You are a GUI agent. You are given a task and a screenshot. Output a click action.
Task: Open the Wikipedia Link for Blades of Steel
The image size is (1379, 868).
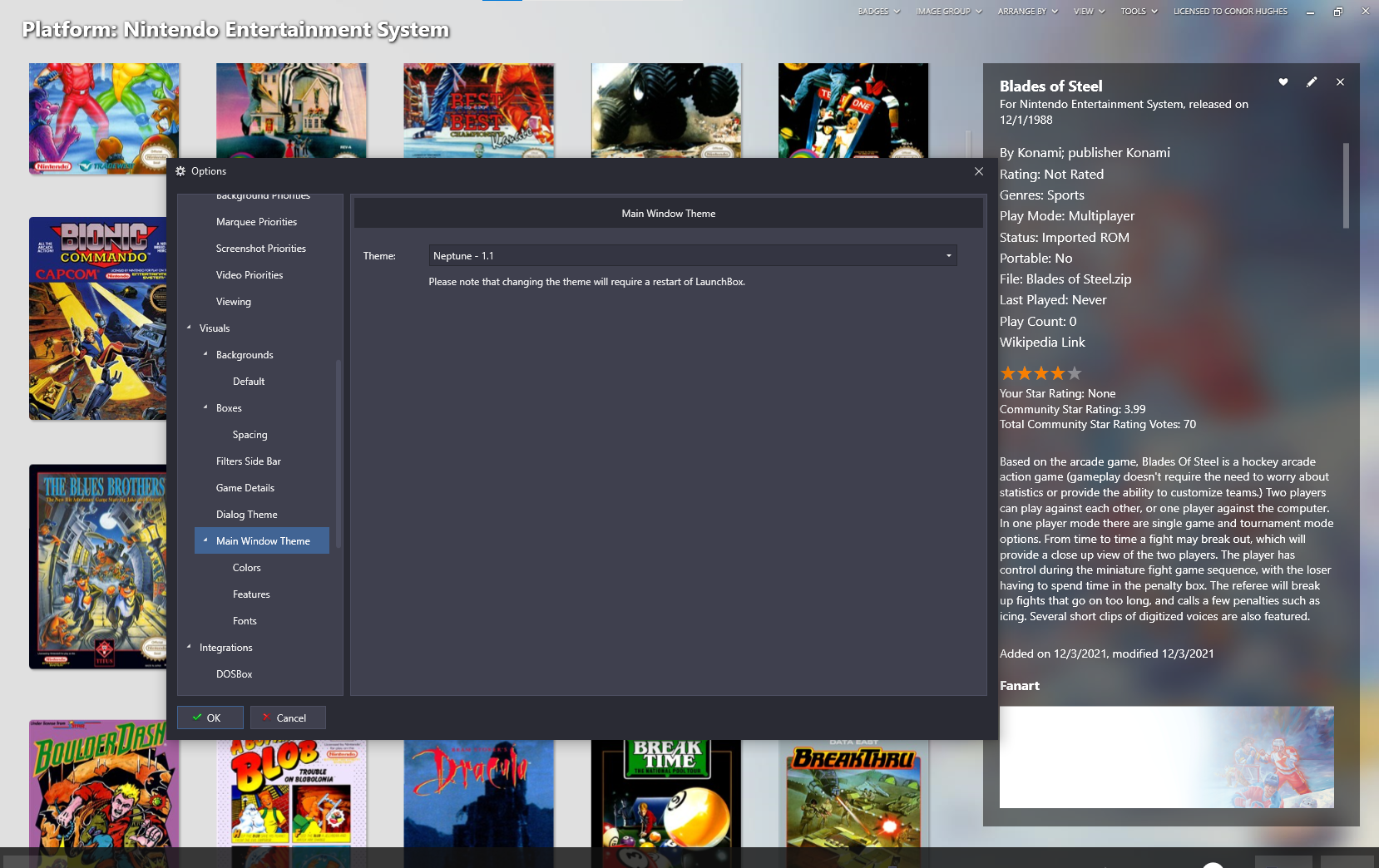point(1042,343)
